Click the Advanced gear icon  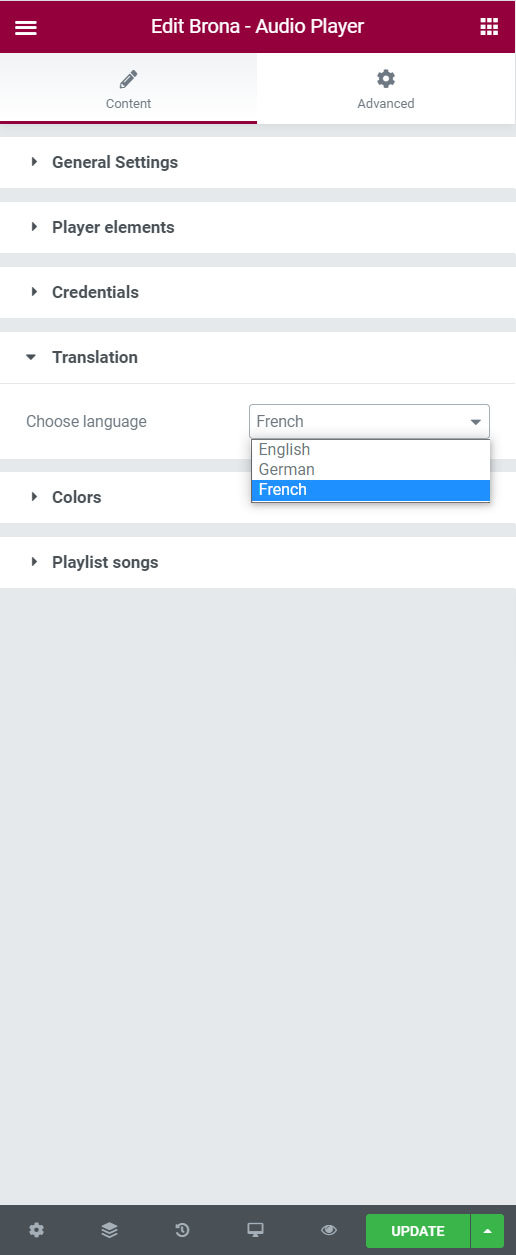386,79
